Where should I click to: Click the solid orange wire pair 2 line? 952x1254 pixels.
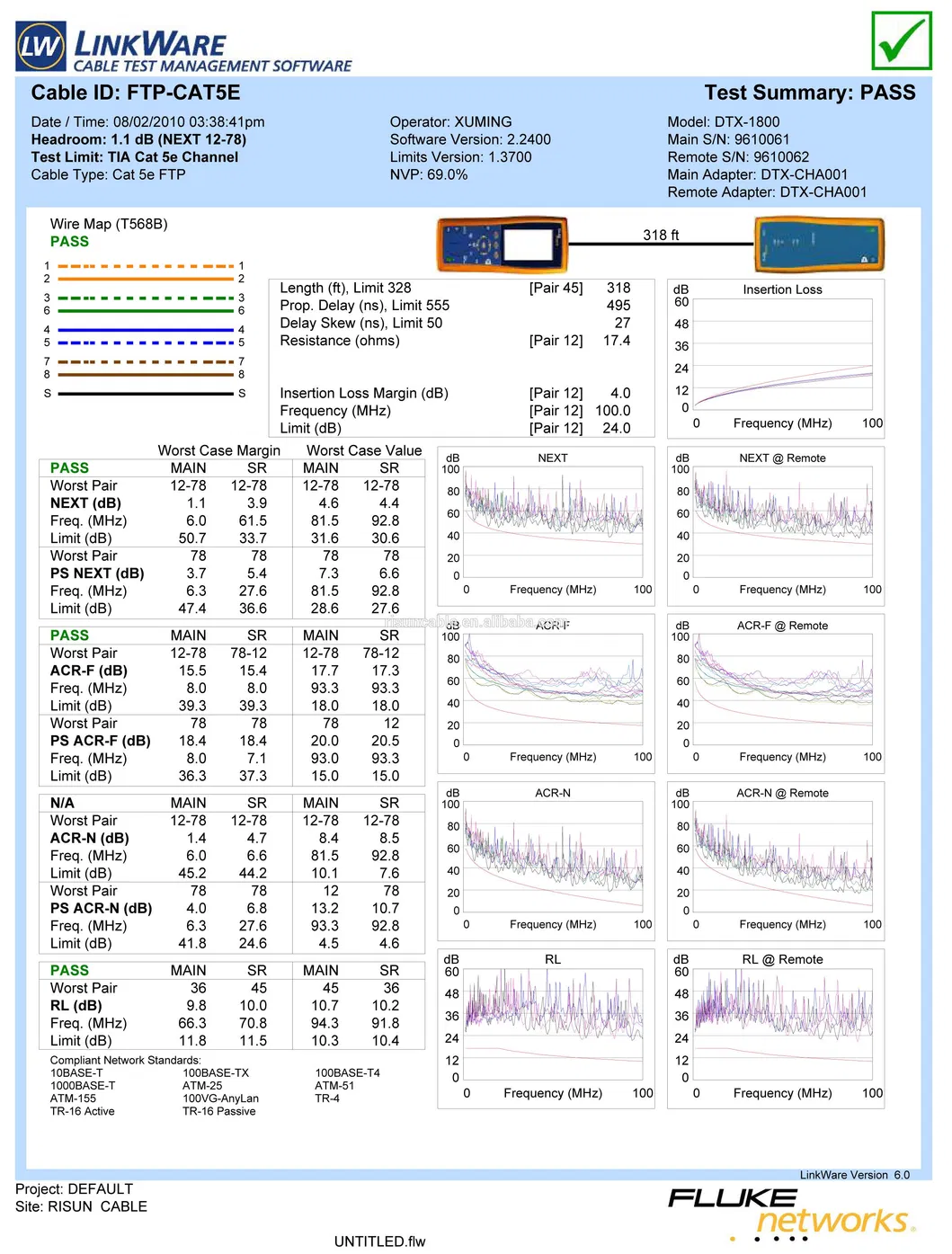145,279
